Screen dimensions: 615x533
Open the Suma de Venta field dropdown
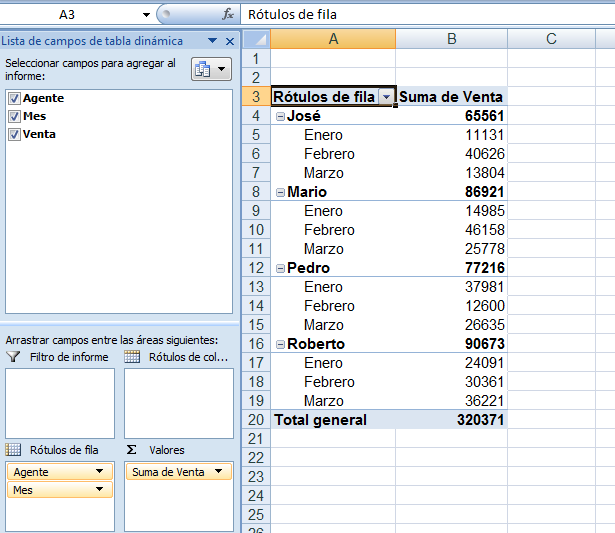click(218, 471)
